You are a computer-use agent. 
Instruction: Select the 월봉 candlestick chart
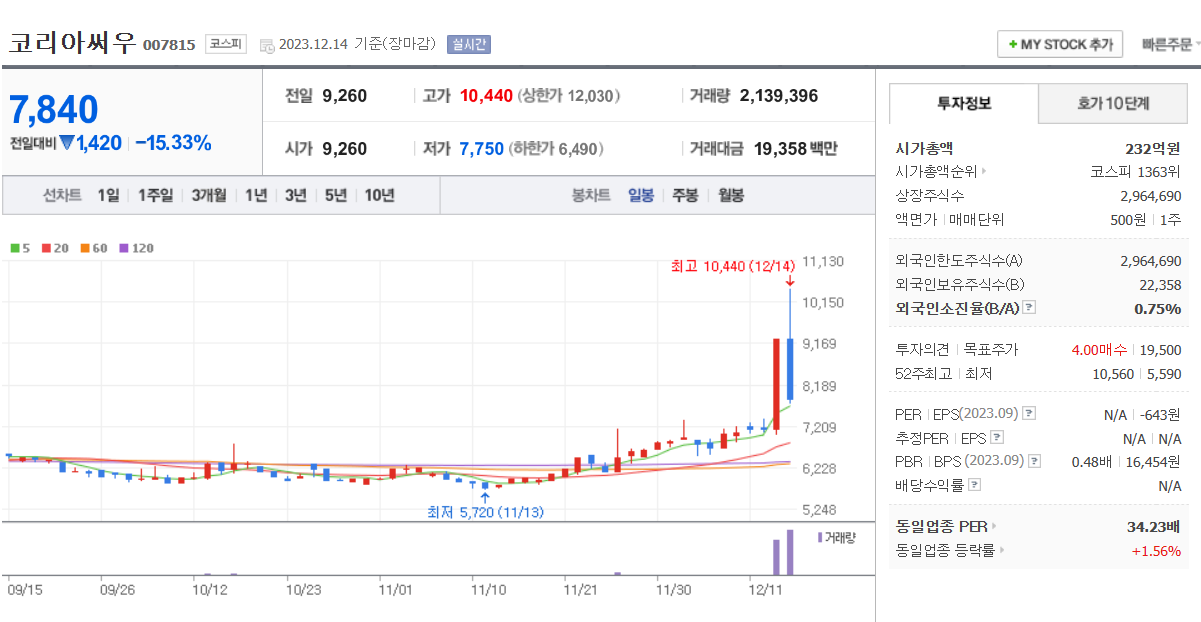pyautogui.click(x=731, y=195)
